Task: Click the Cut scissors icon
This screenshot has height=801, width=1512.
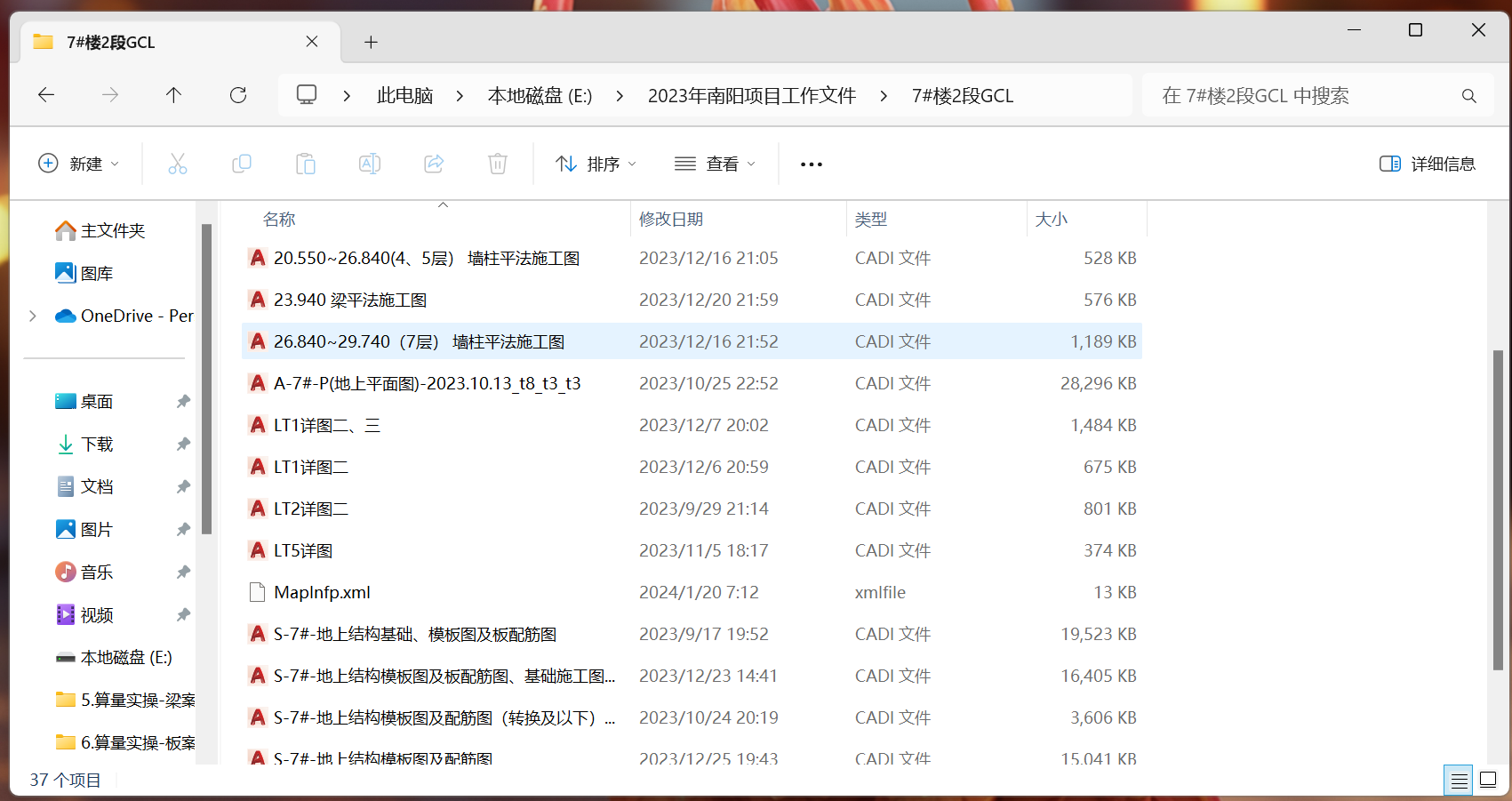Action: (178, 164)
